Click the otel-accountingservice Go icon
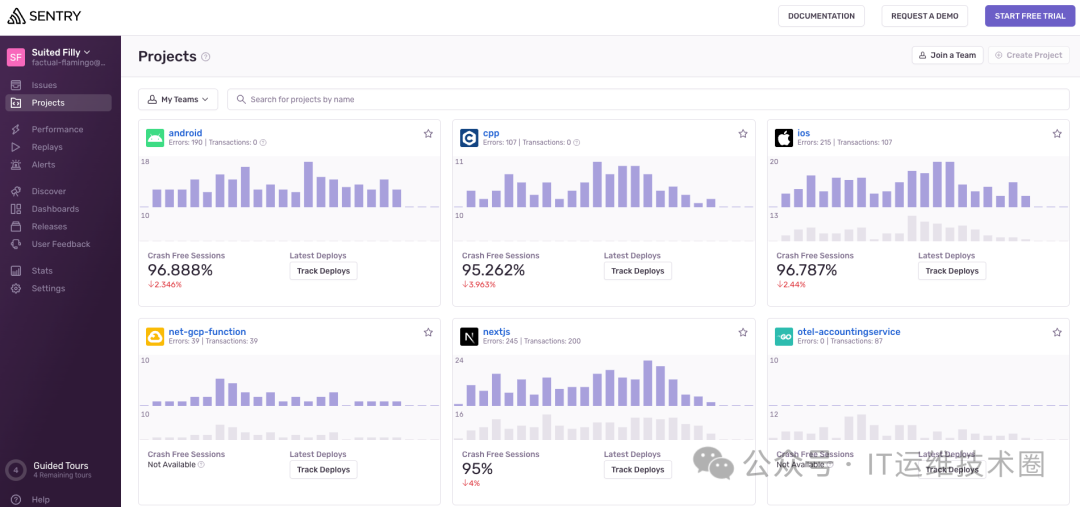Viewport: 1080px width, 507px height. [x=784, y=336]
